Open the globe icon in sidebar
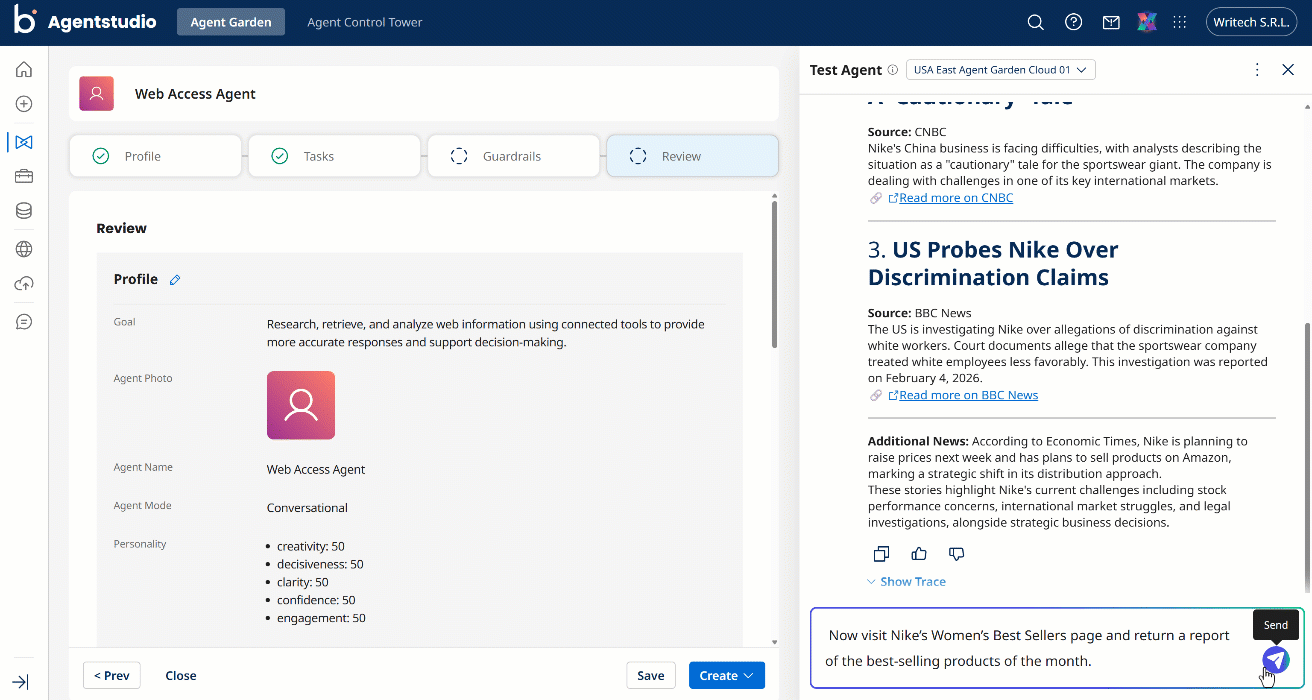The height and width of the screenshot is (700, 1312). 24,249
